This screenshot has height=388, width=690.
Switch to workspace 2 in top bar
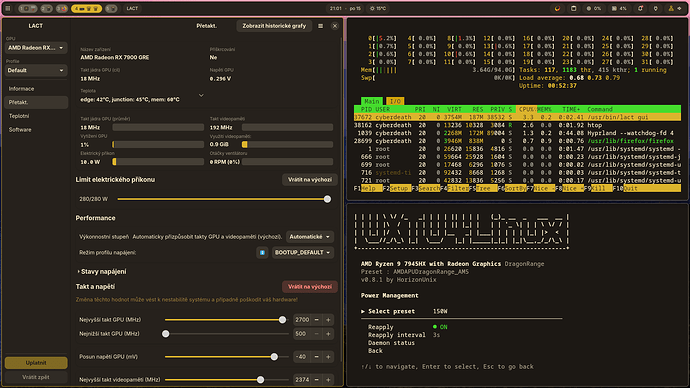[46, 8]
